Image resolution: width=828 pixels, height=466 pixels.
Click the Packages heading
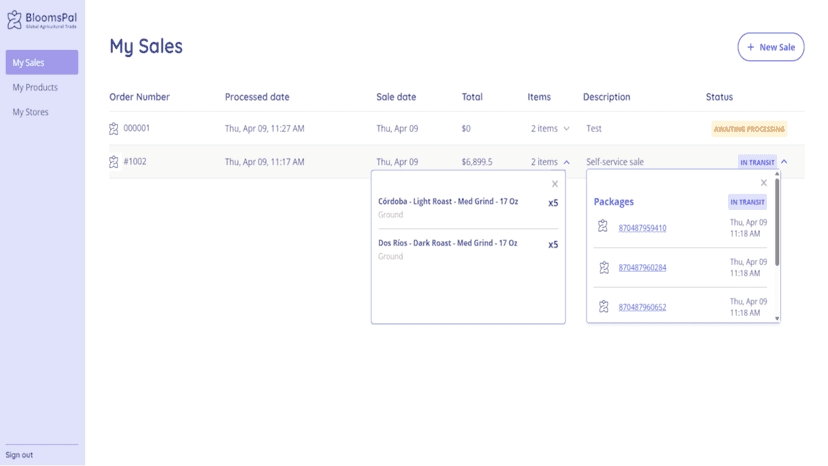tap(613, 202)
